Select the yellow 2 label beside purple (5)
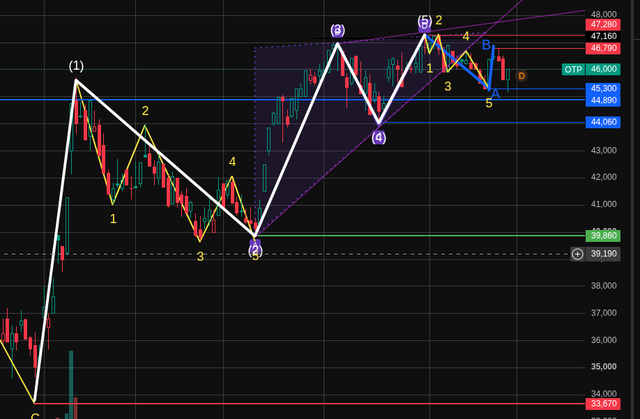Image resolution: width=640 pixels, height=419 pixels. coord(439,20)
